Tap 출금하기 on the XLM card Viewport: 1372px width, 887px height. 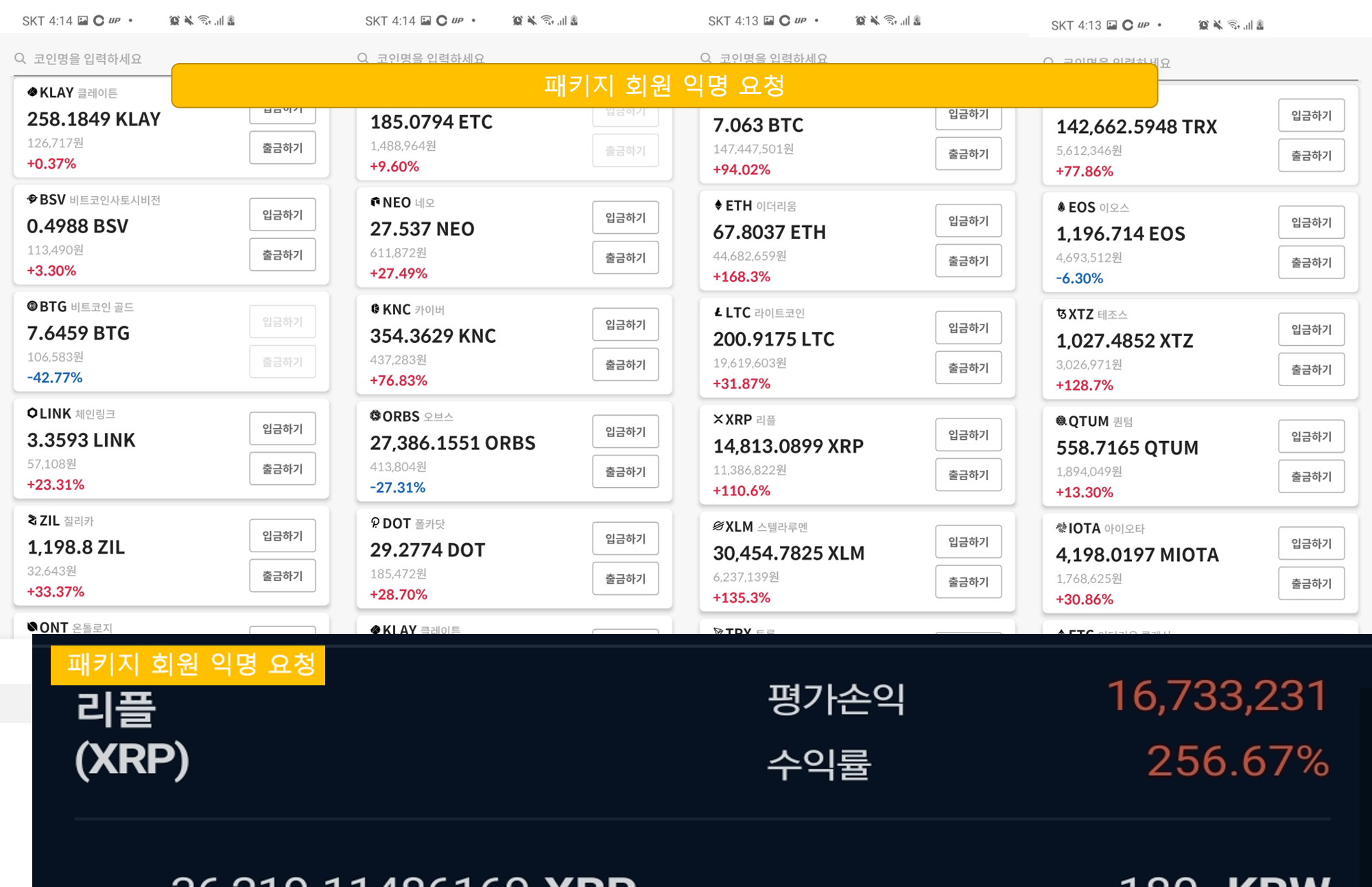[x=969, y=582]
